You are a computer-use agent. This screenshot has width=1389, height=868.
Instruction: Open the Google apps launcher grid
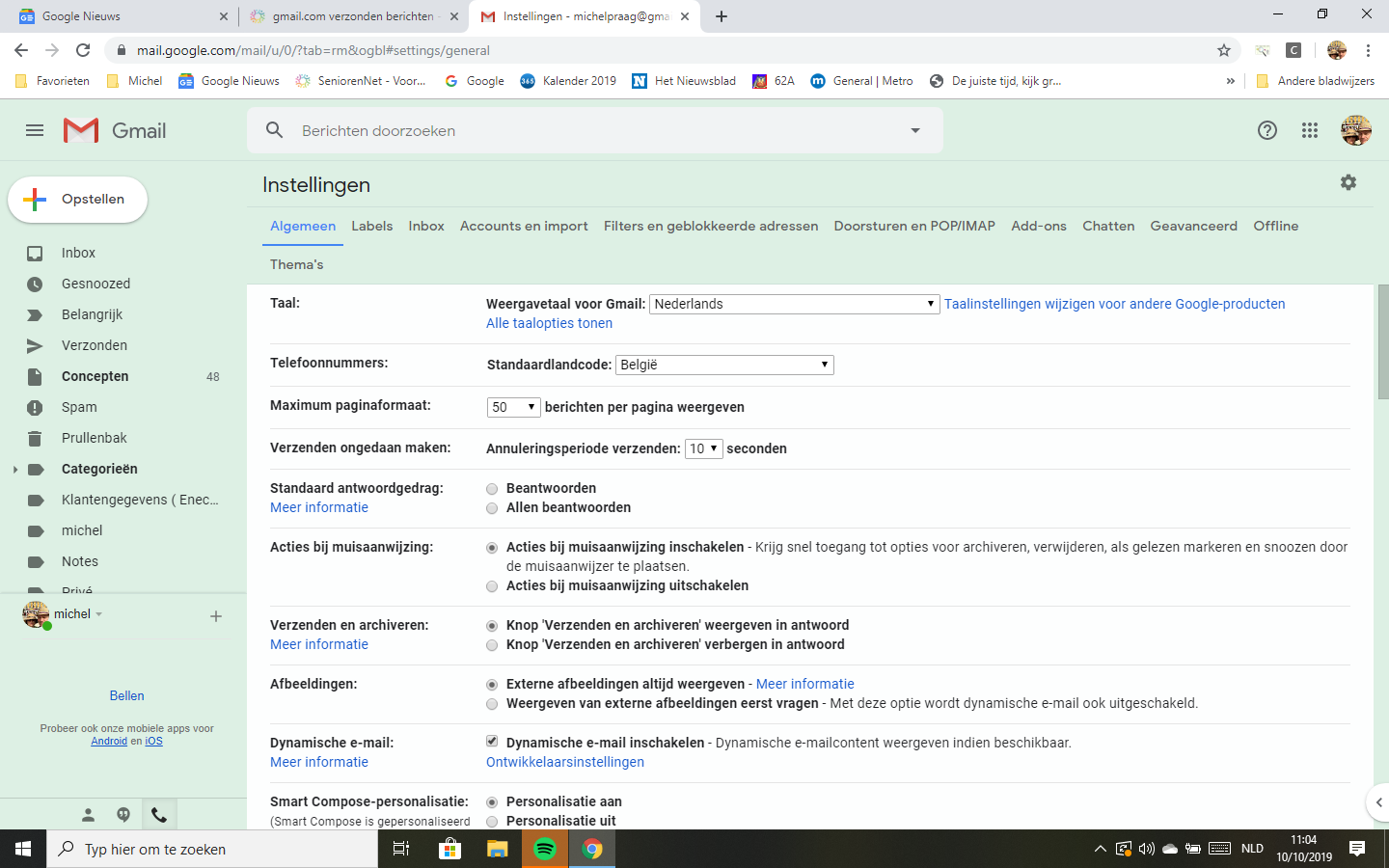pyautogui.click(x=1309, y=130)
